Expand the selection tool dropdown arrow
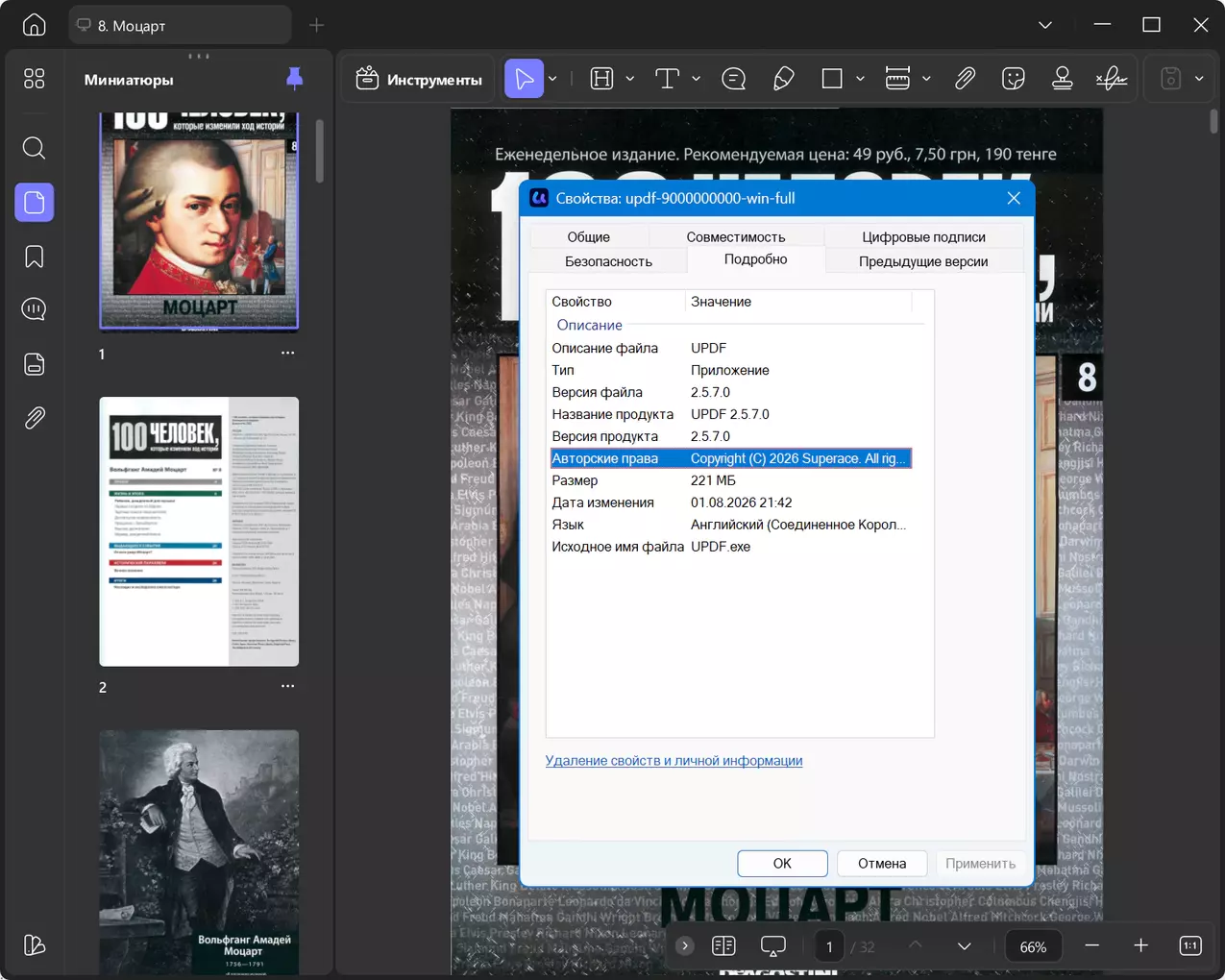1225x980 pixels. pyautogui.click(x=553, y=79)
